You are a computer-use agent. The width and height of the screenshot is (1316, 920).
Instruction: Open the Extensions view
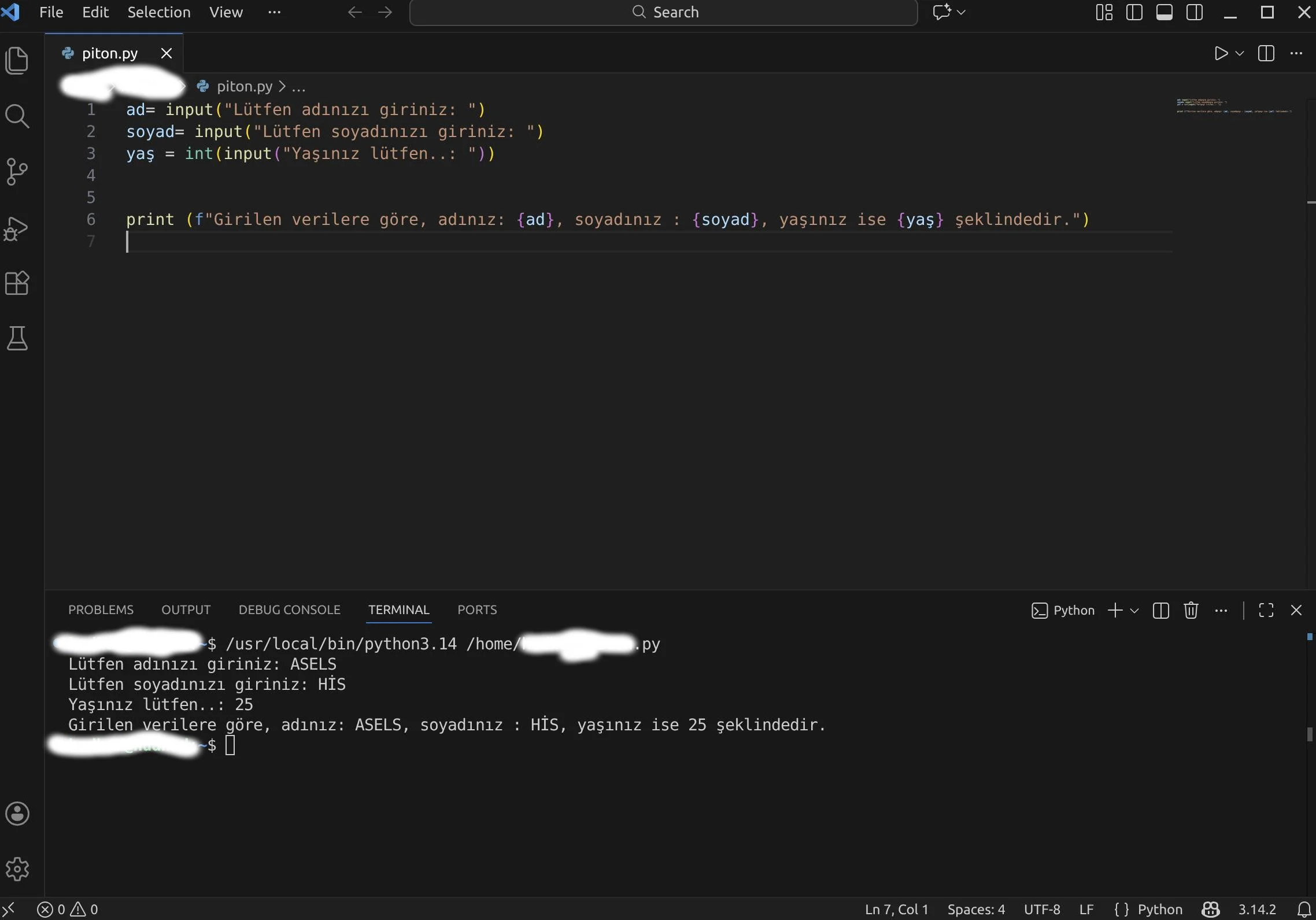17,283
